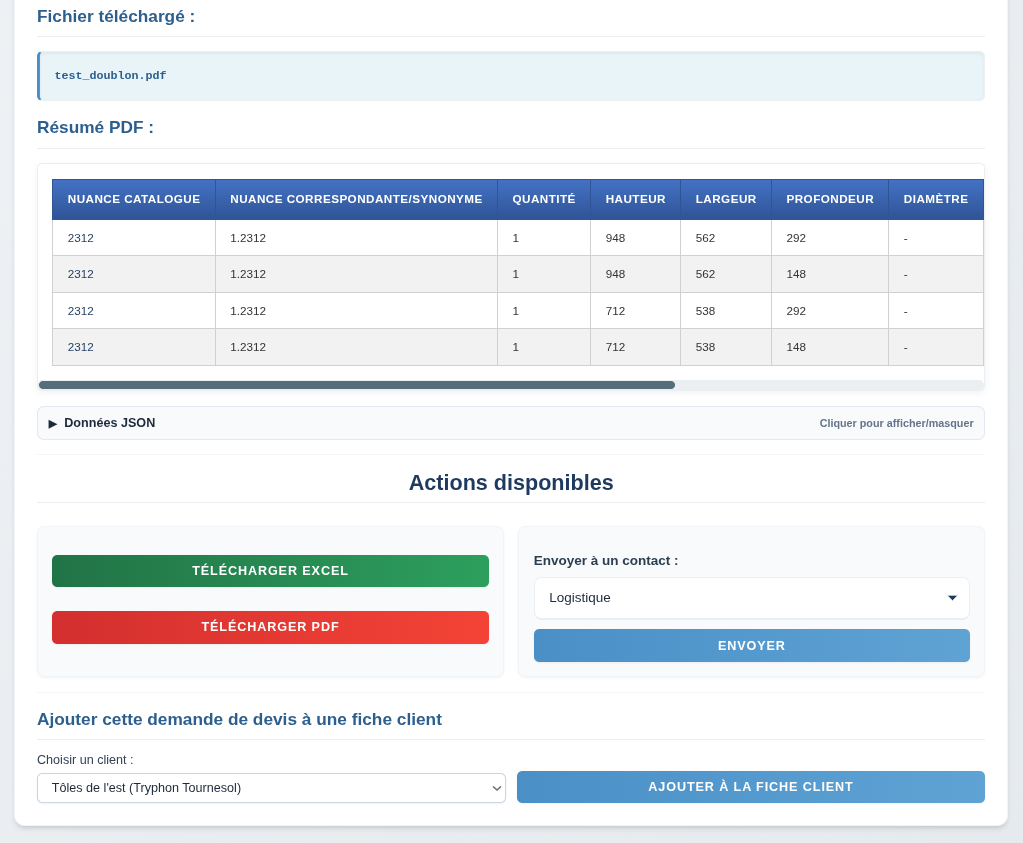Click Ajouter à la fiche client button

coord(750,787)
